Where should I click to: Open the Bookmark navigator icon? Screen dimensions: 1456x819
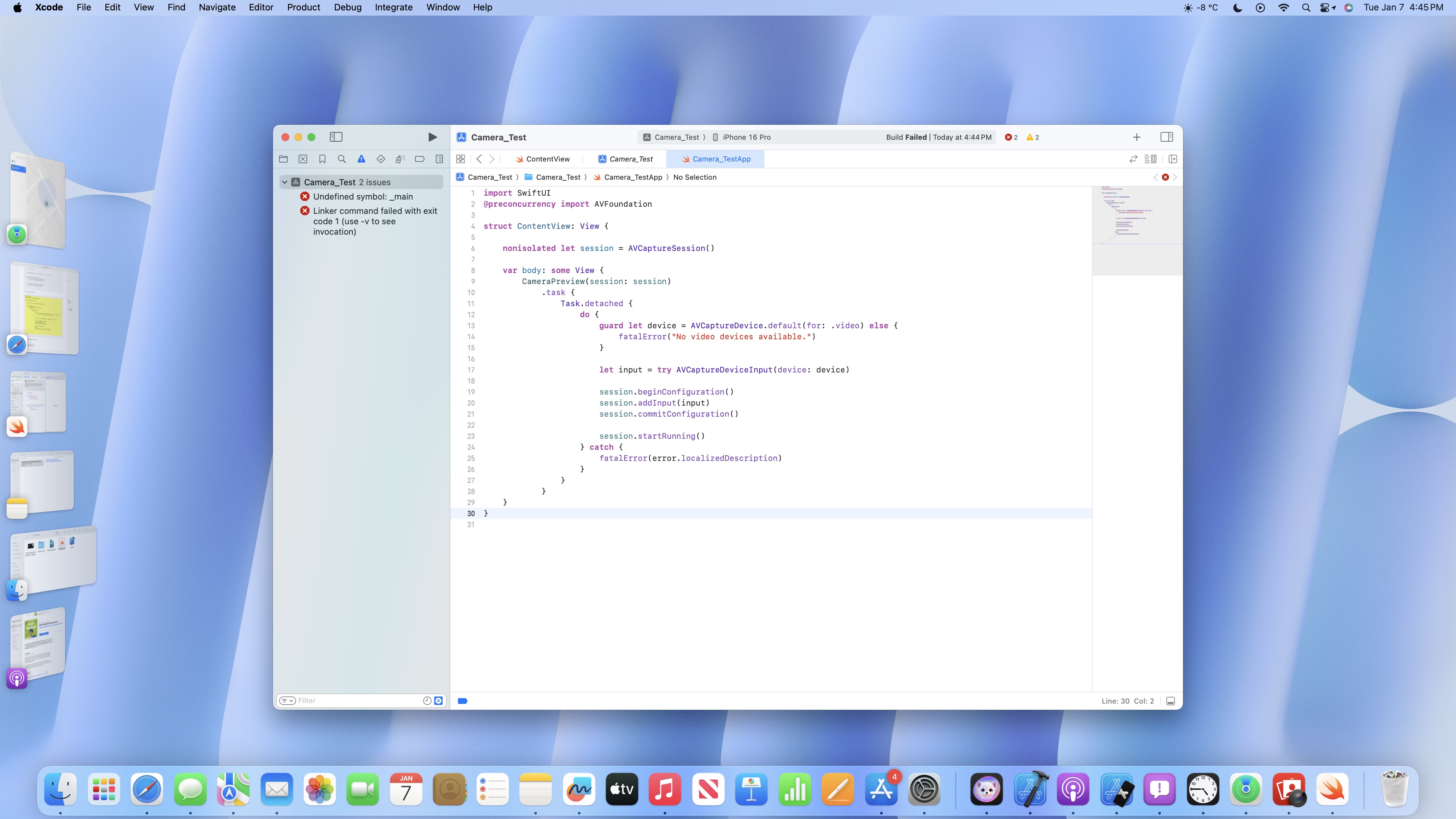tap(322, 159)
